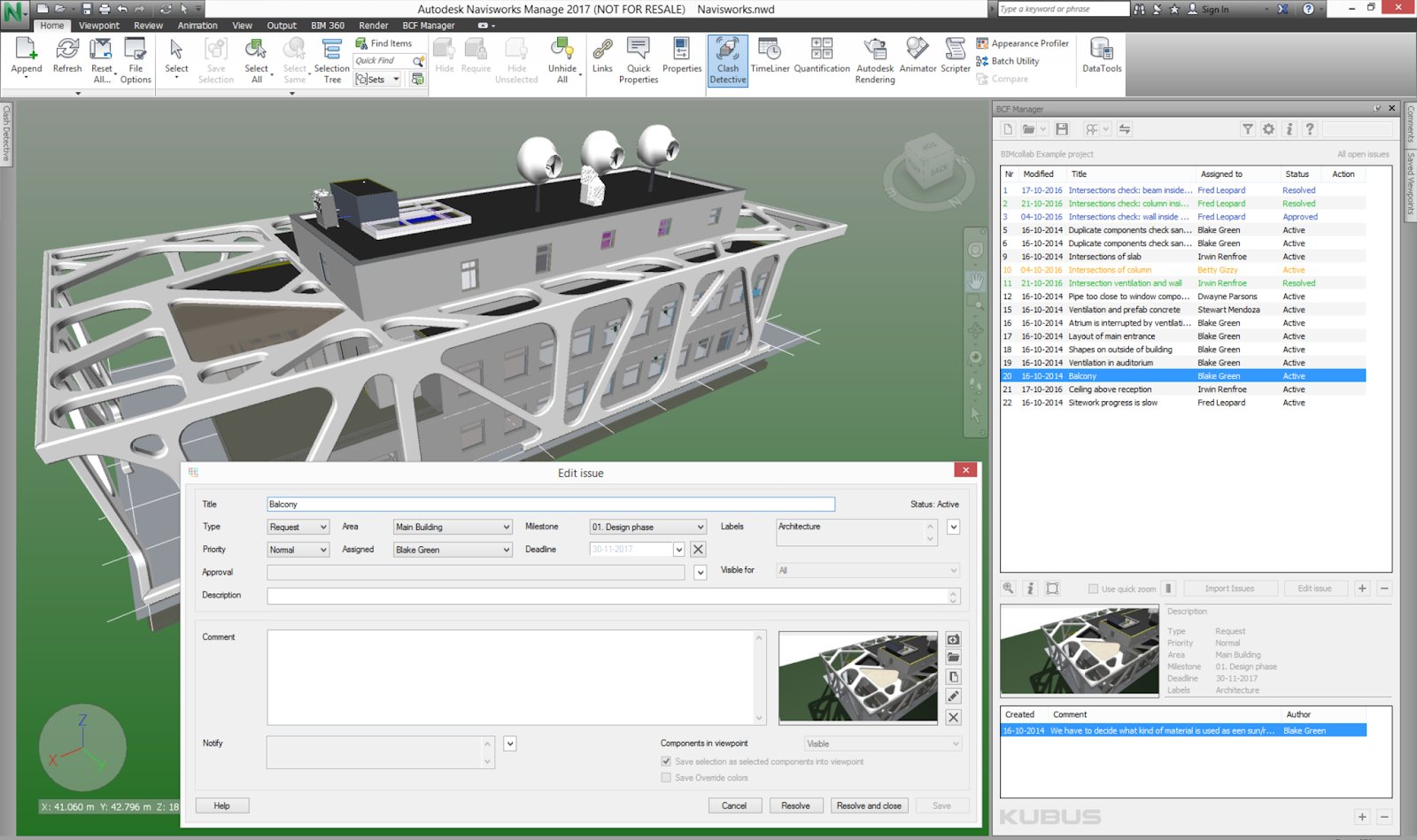Viewport: 1417px width, 840px height.
Task: Open the Scripter tool
Action: [955, 60]
